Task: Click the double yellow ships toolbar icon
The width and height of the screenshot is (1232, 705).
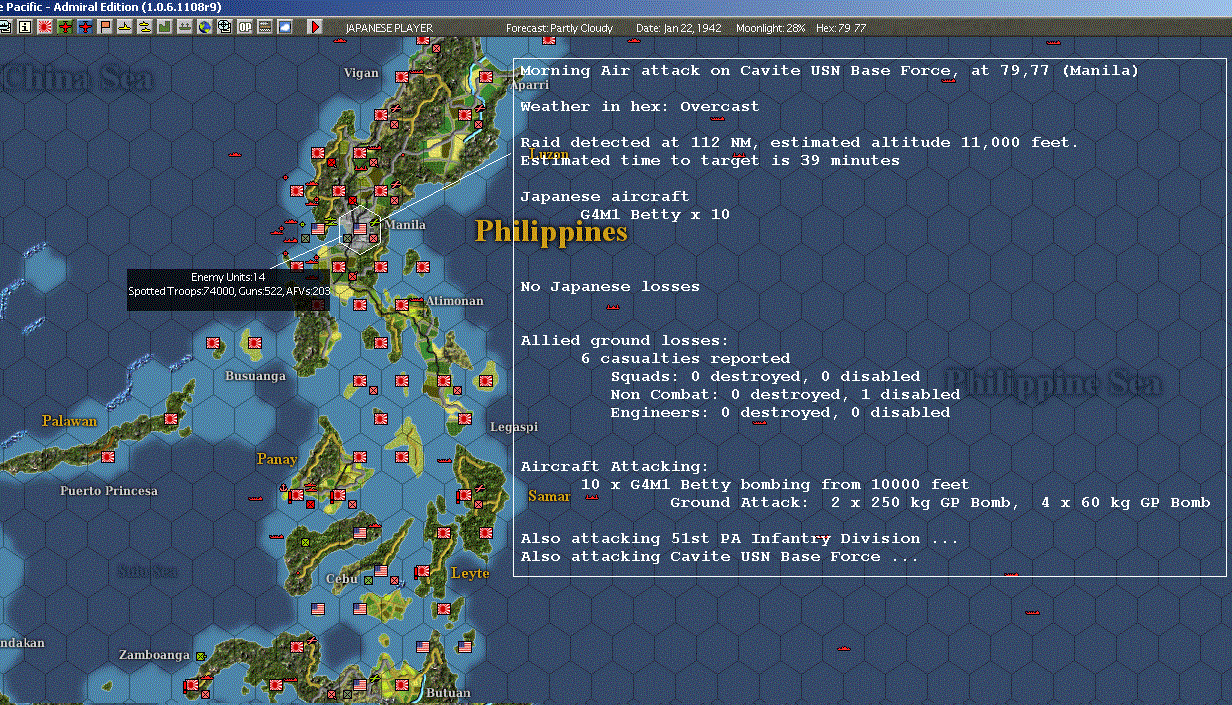Action: pos(145,27)
